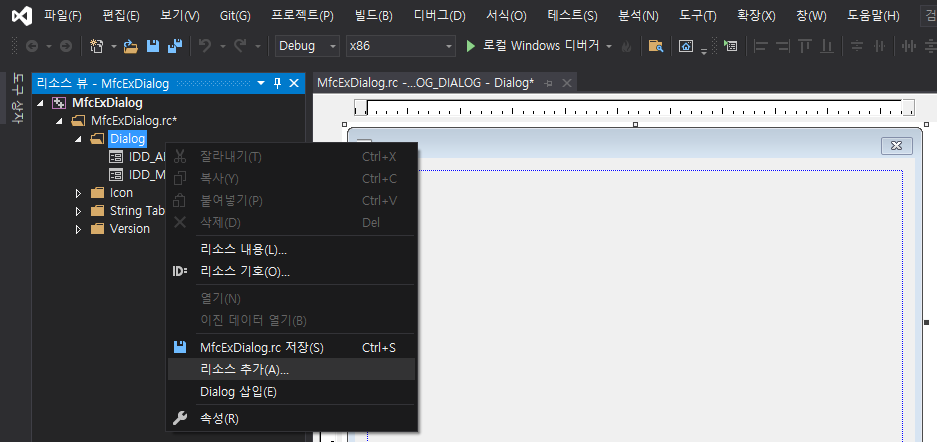This screenshot has height=442, width=937.
Task: Click the open file folder icon
Action: [131, 46]
